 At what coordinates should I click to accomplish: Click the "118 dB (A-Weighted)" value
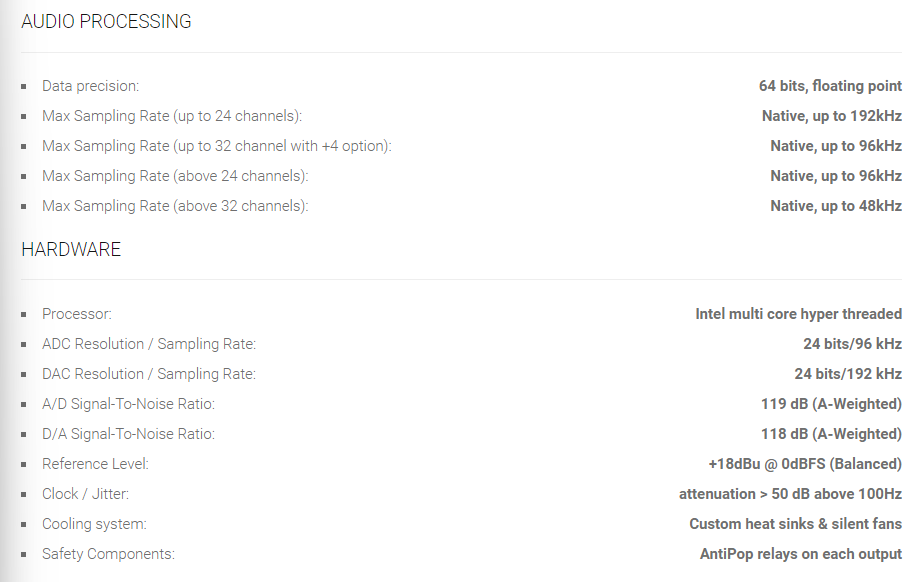coord(831,434)
